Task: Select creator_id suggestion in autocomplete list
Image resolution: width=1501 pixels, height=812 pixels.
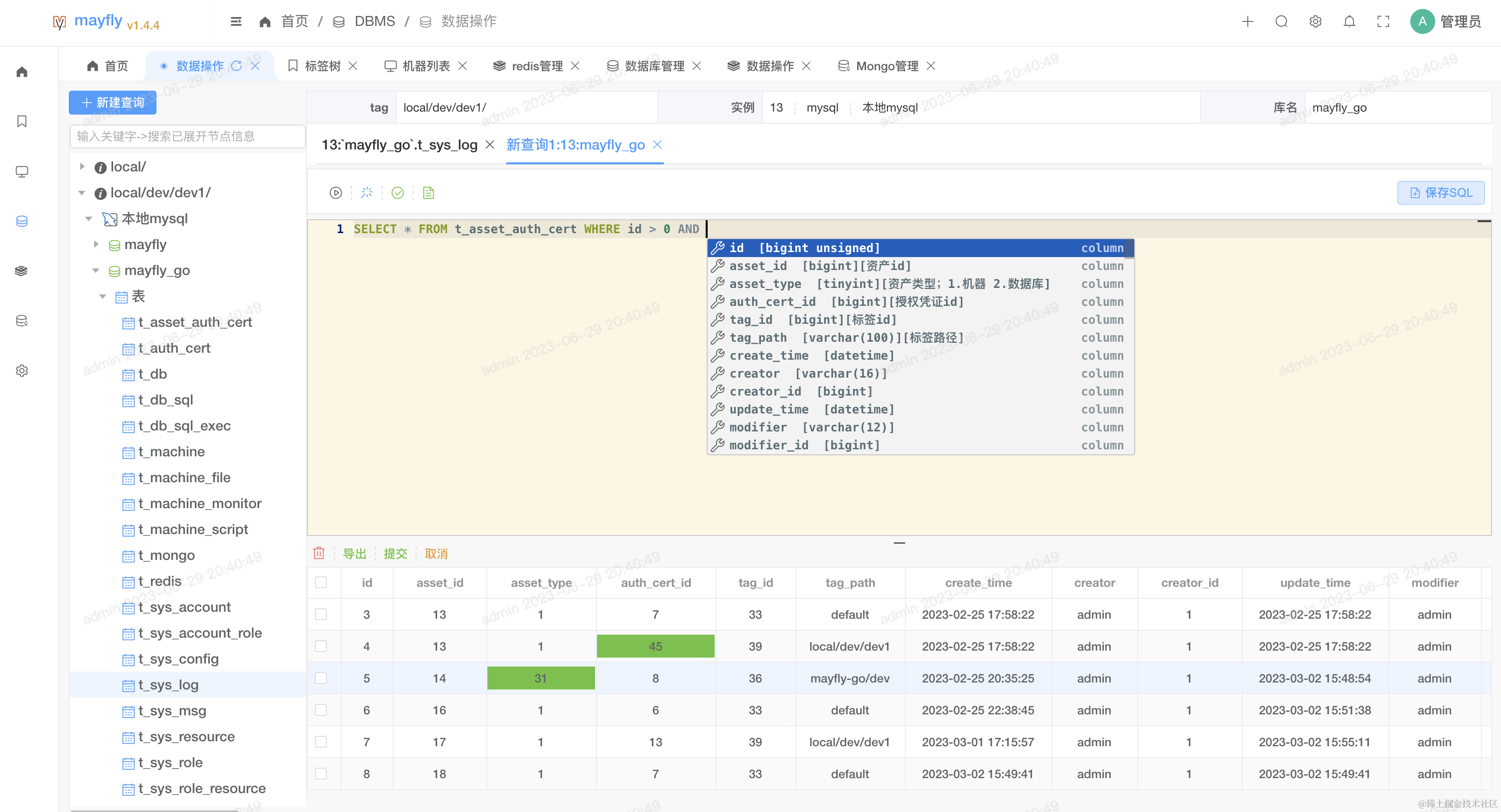Action: tap(920, 392)
